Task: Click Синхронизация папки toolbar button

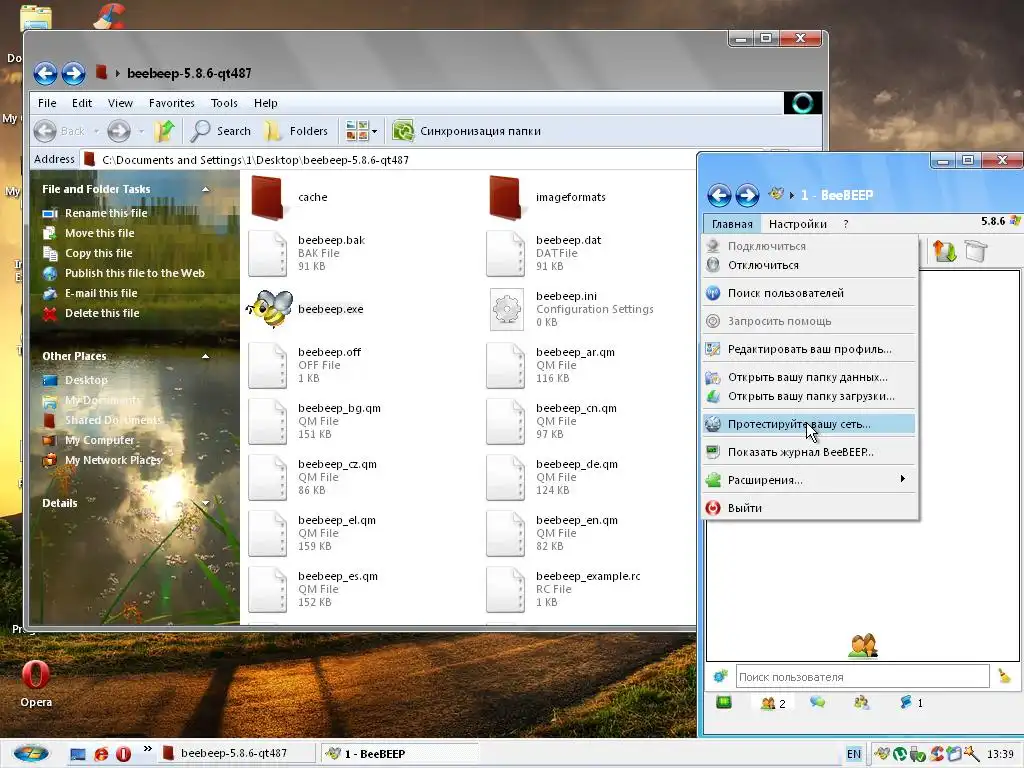Action: pos(467,131)
